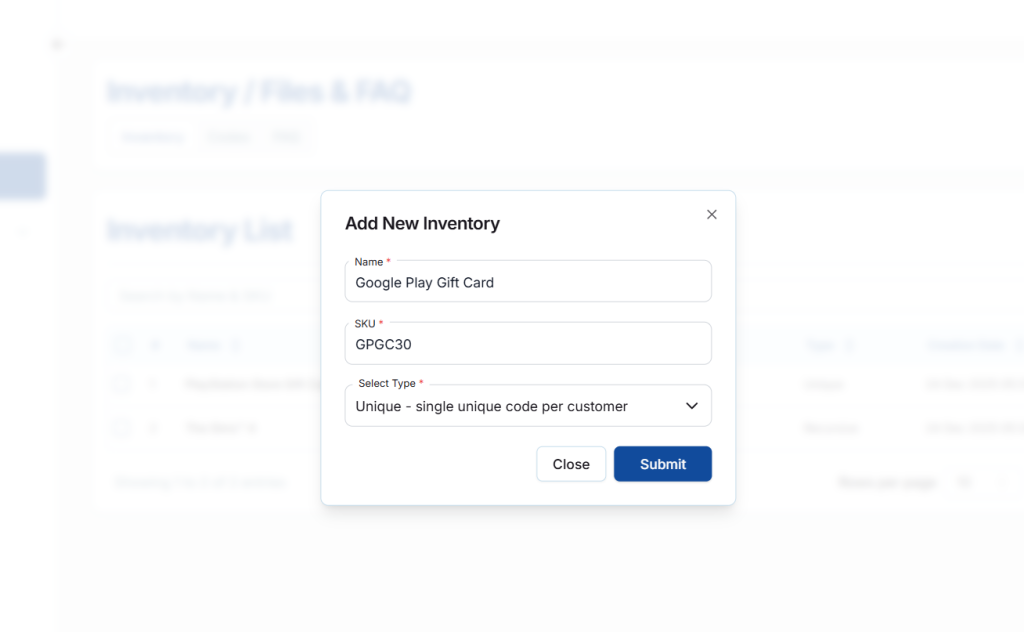This screenshot has width=1024, height=632.
Task: Check the second inventory row's checkbox
Action: pos(122,428)
